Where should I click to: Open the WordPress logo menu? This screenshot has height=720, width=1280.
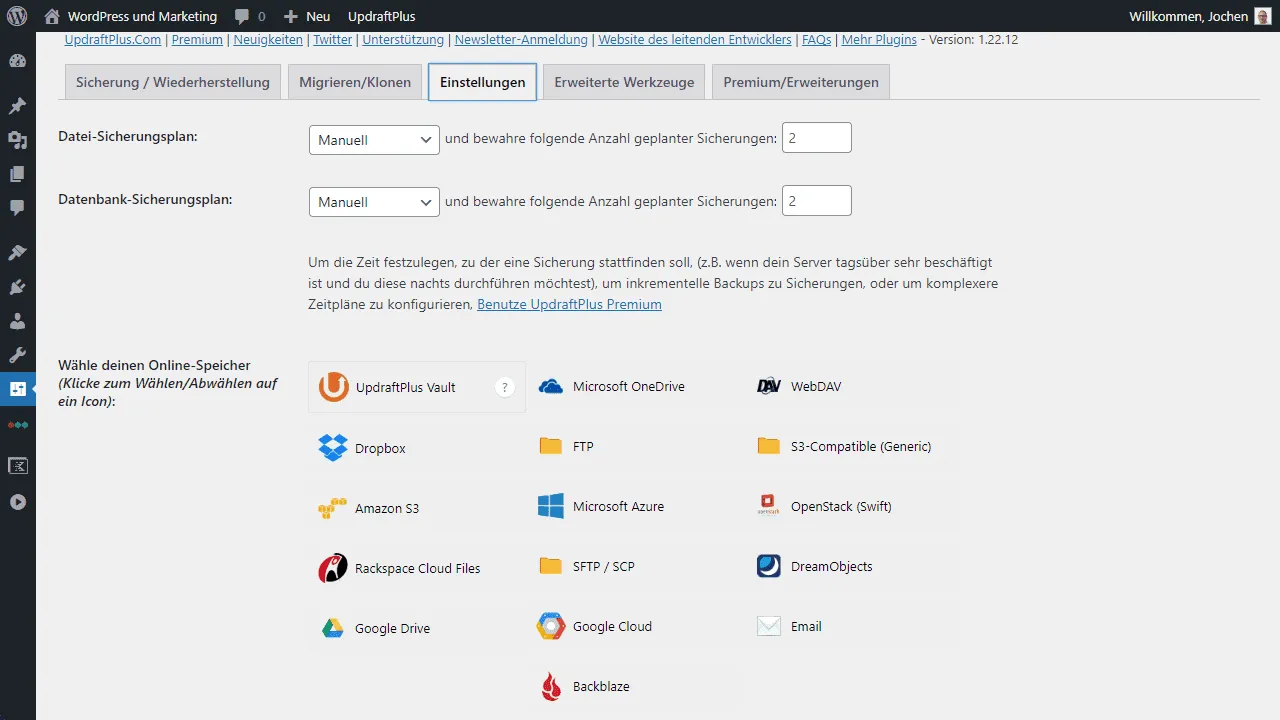[17, 16]
